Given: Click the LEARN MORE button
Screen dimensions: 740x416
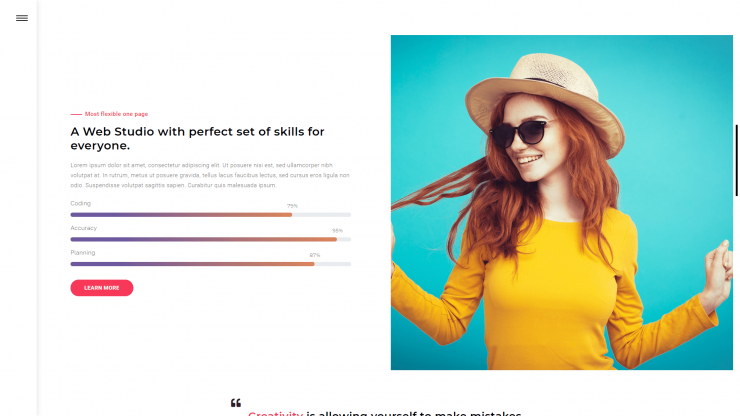Looking at the screenshot, I should 101,288.
